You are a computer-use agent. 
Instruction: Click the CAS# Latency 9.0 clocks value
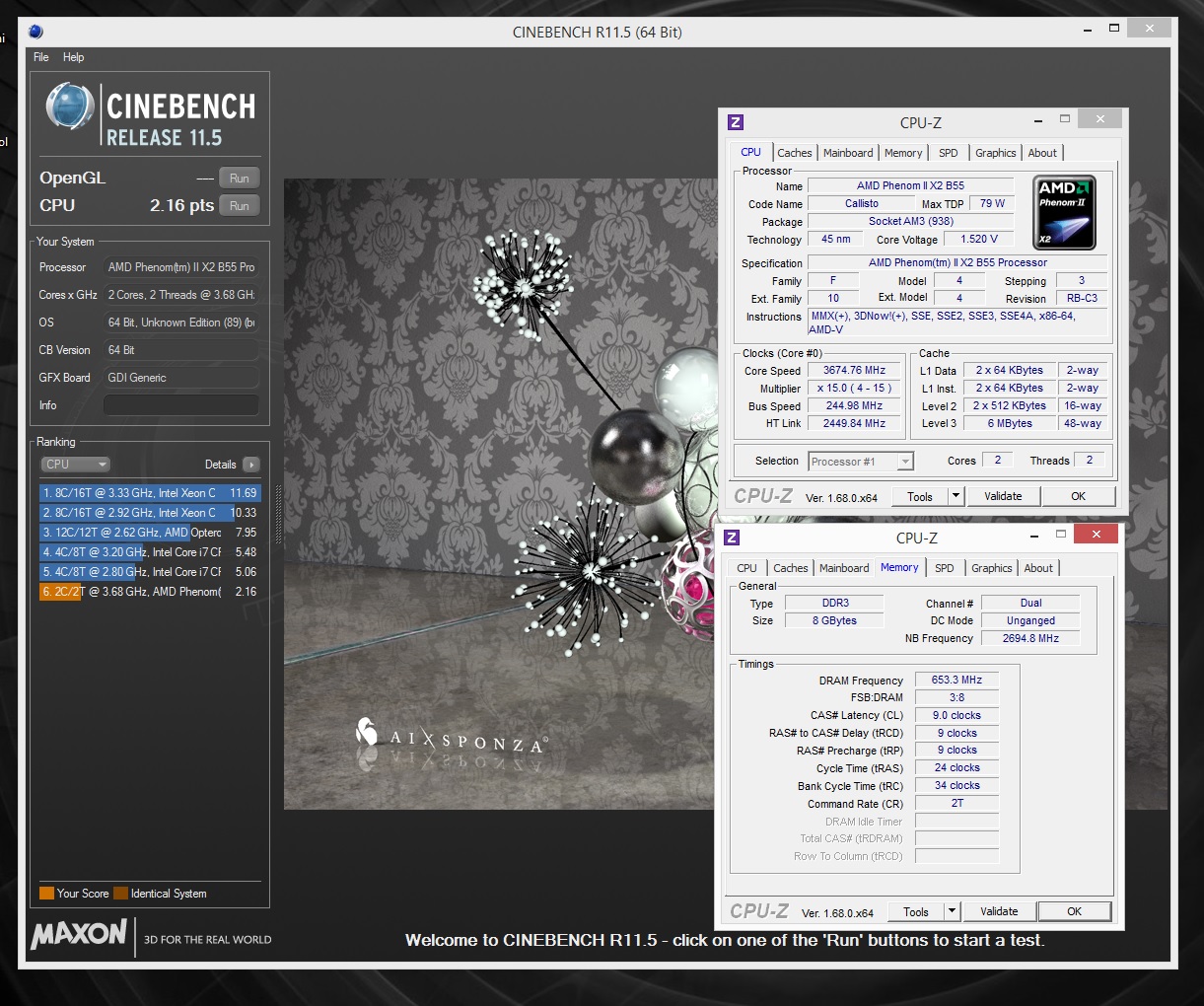[956, 716]
